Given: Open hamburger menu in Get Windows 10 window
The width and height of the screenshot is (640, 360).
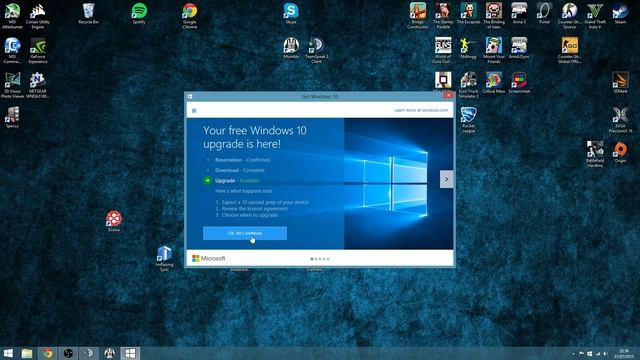Looking at the screenshot, I should (x=194, y=111).
